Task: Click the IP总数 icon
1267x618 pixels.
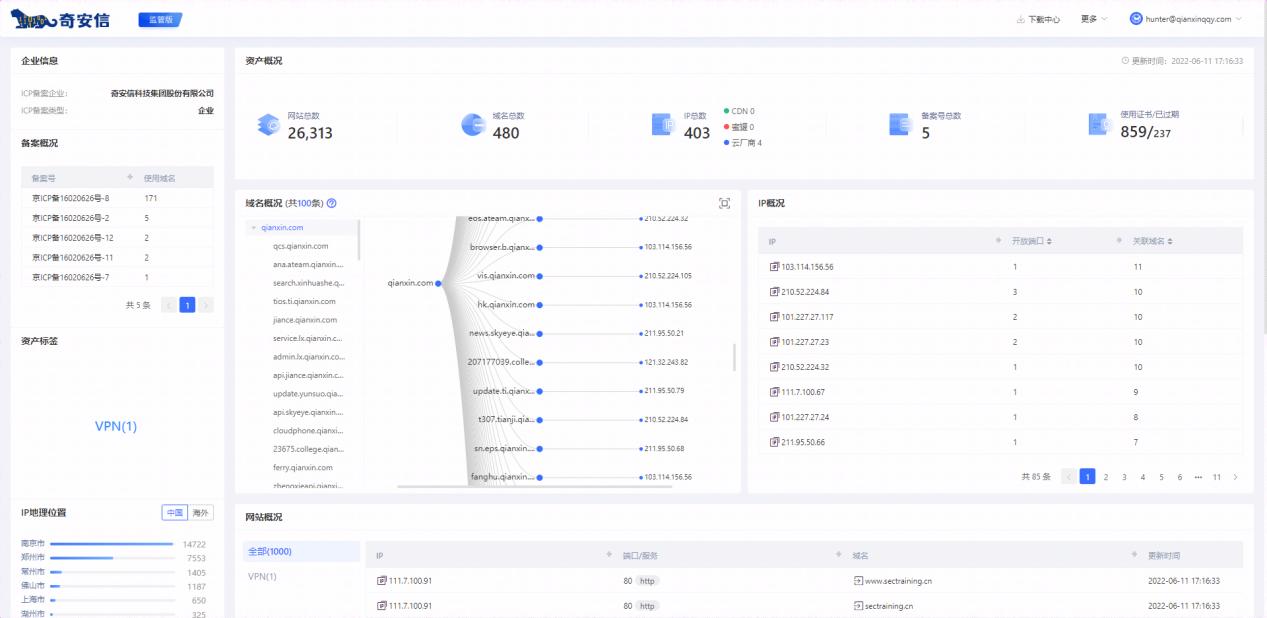Action: click(x=664, y=124)
